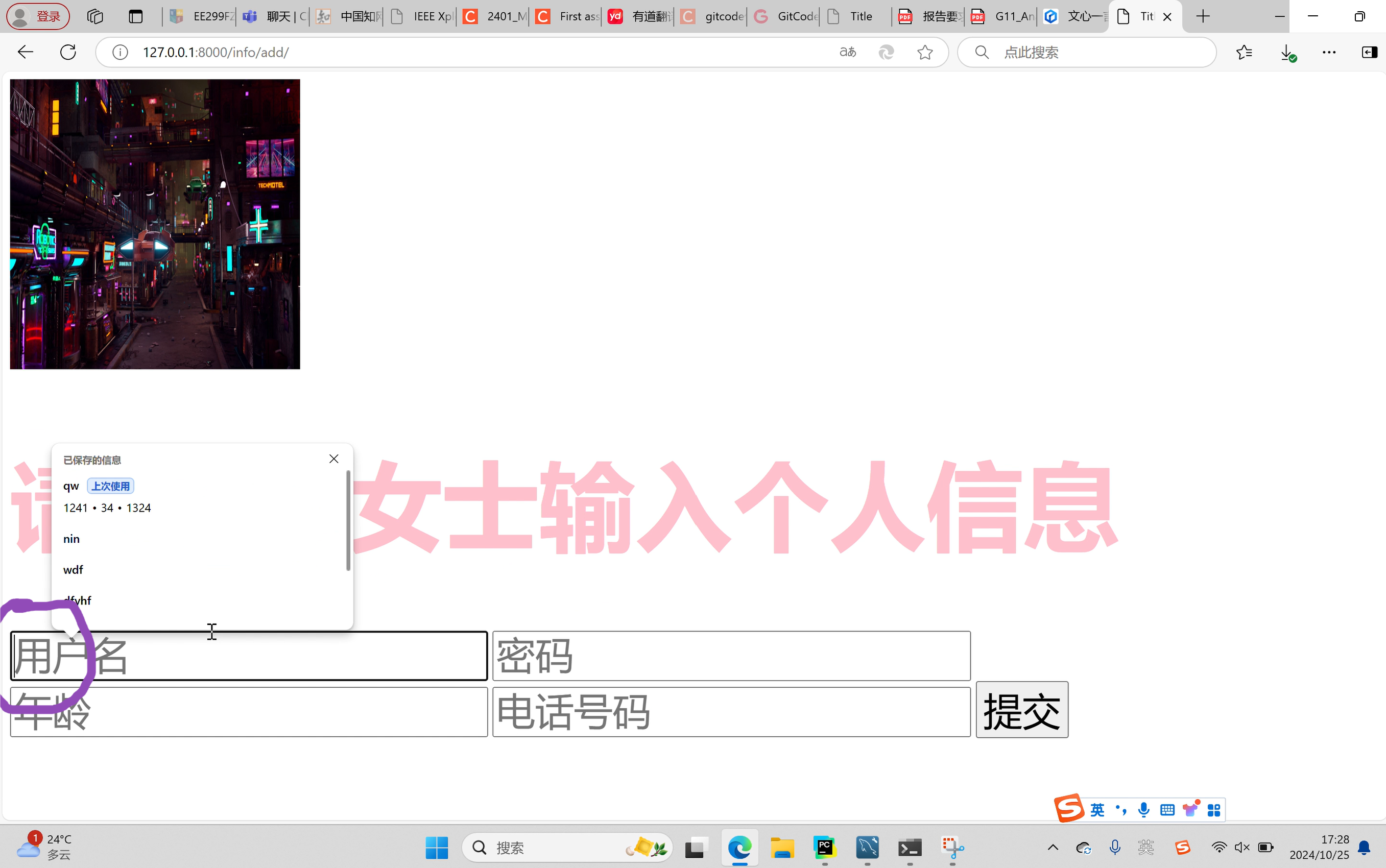Click the 密码 password input field

[x=731, y=656]
